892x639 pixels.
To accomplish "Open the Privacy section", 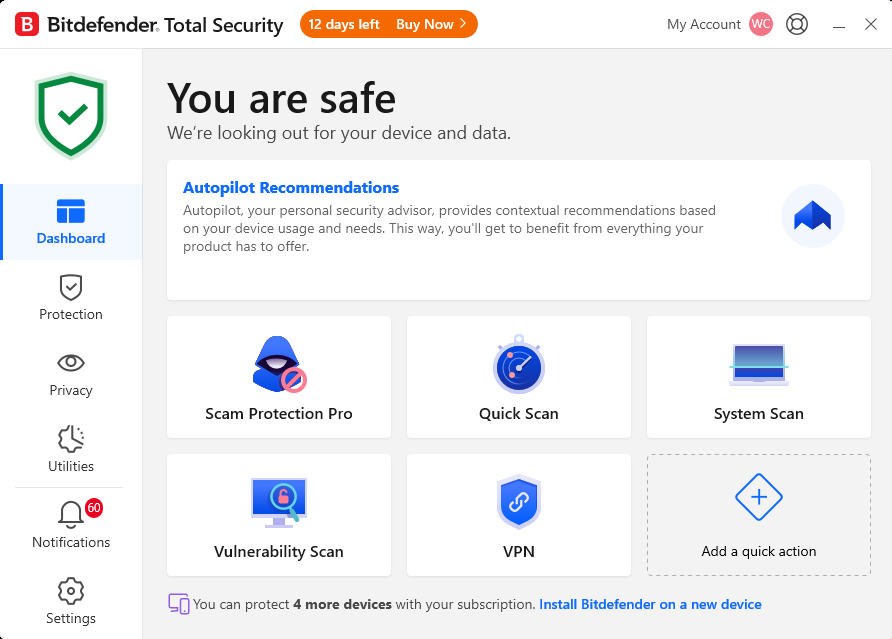I will 71,374.
